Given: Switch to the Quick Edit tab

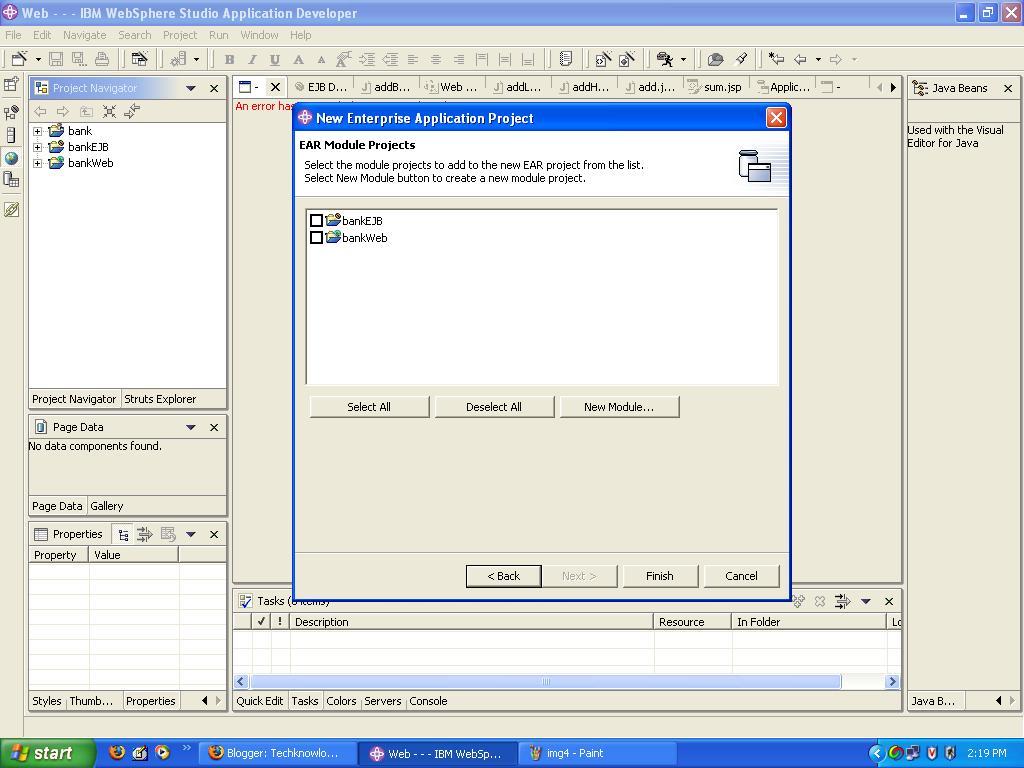Looking at the screenshot, I should pyautogui.click(x=259, y=701).
